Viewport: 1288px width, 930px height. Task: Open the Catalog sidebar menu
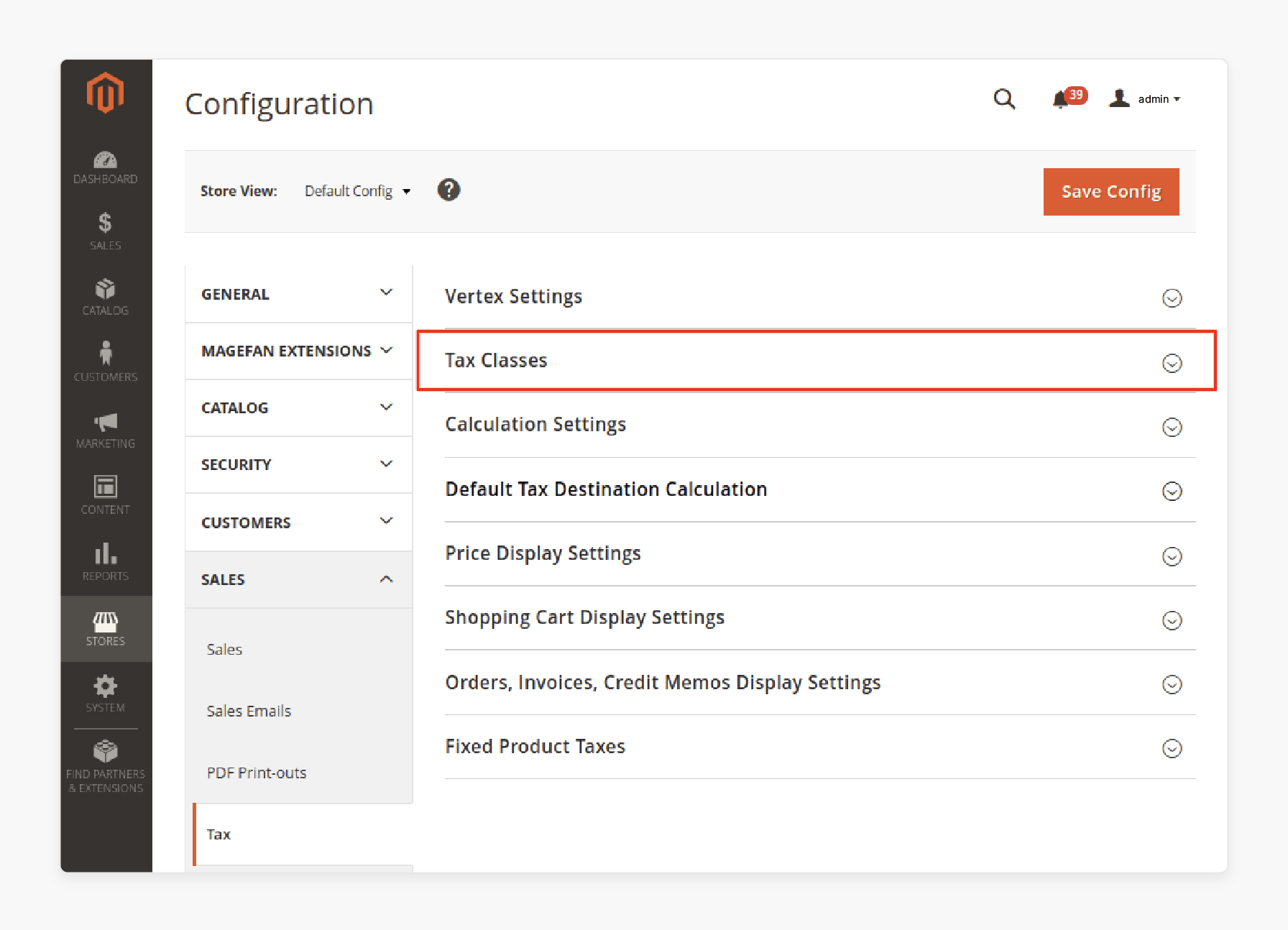tap(106, 298)
